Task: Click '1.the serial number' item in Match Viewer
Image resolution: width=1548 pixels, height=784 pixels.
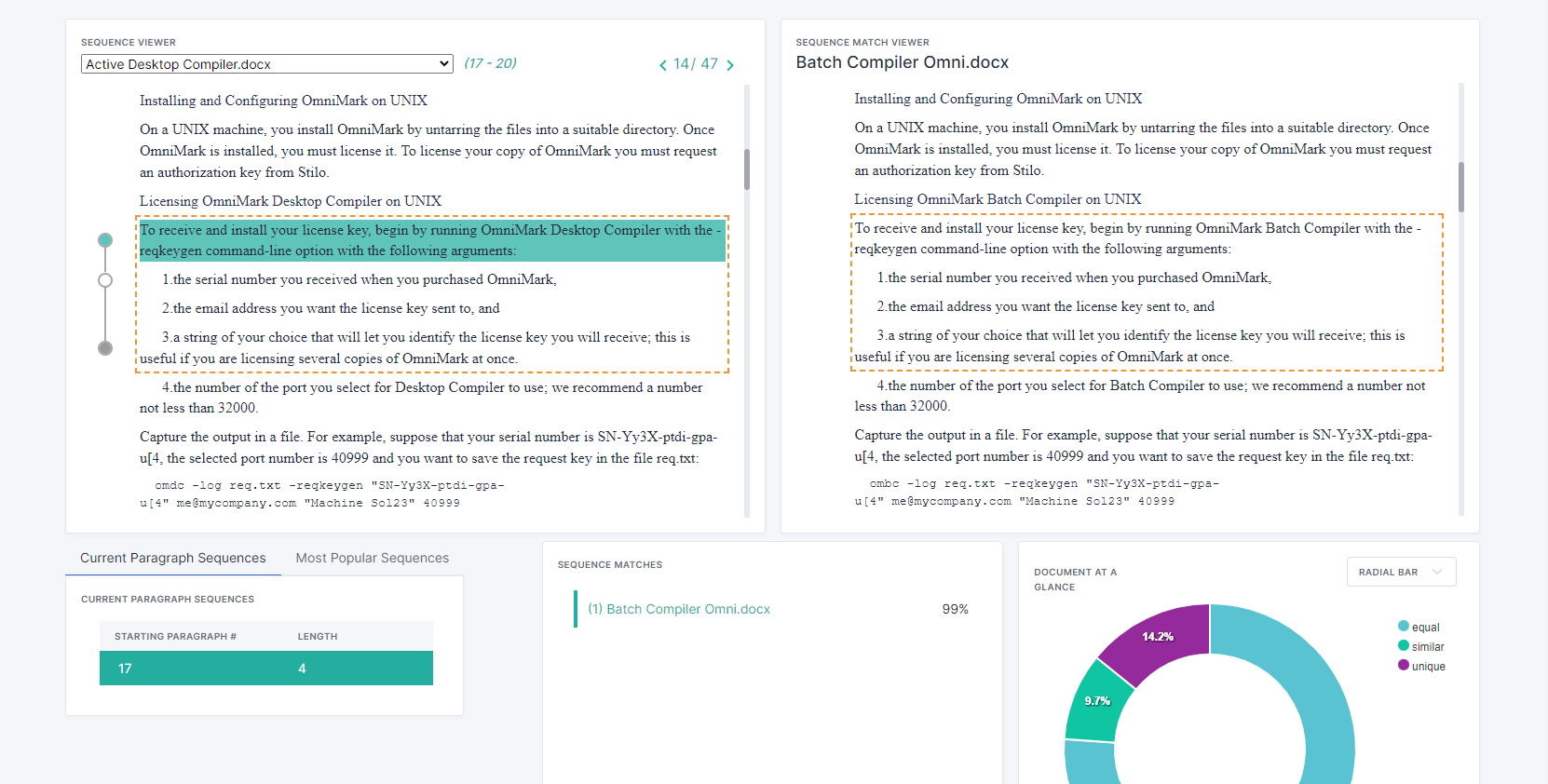Action: (1074, 277)
